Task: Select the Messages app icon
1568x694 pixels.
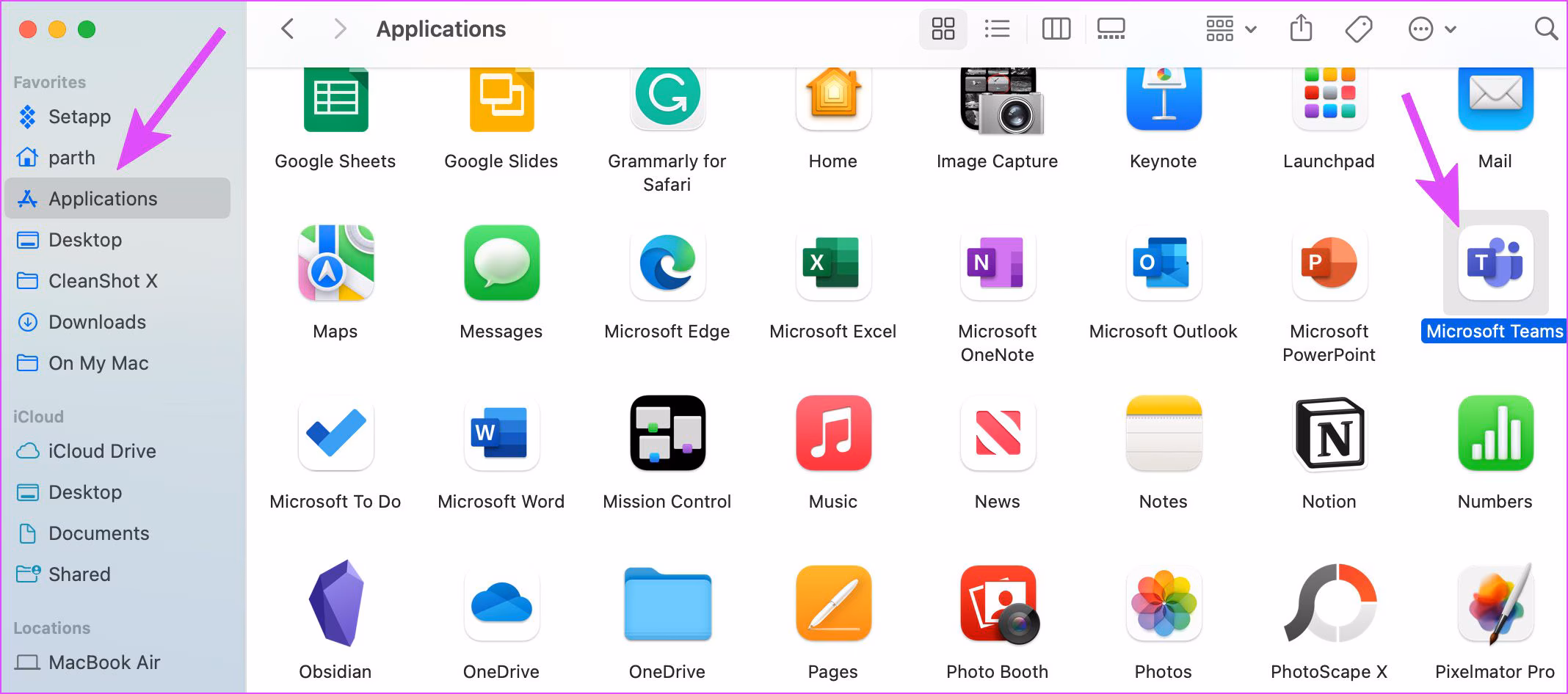Action: [x=501, y=263]
